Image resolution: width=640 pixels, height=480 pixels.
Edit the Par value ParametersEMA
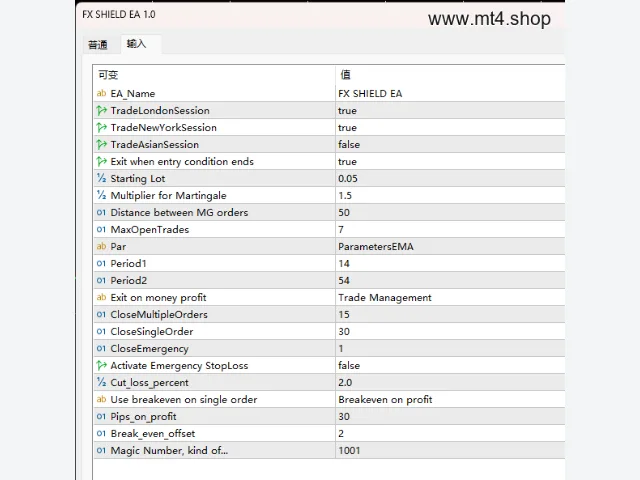pos(450,247)
